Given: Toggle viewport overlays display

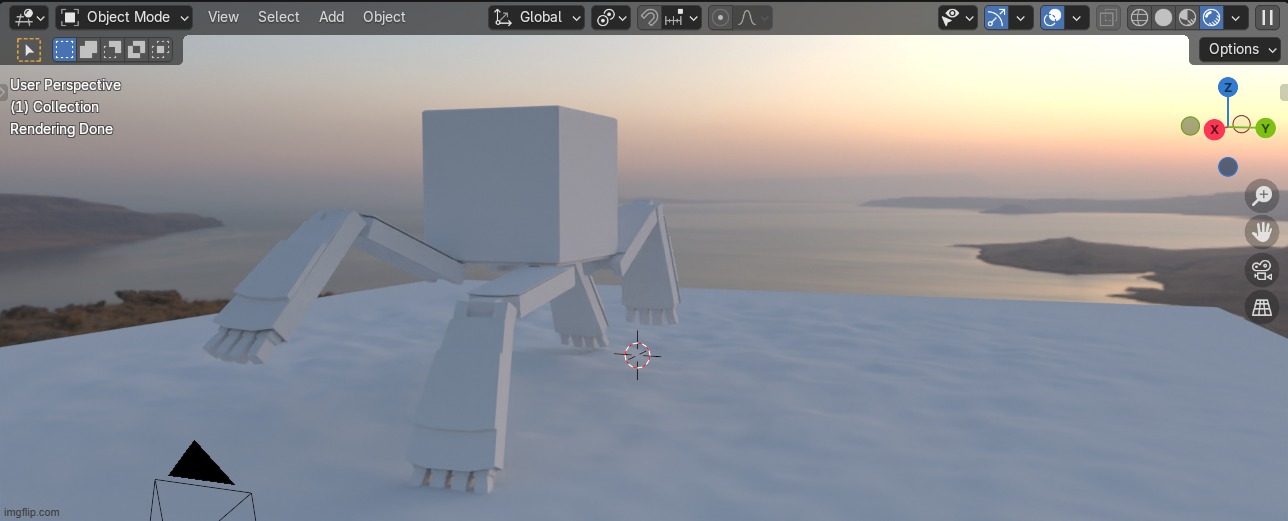Looking at the screenshot, I should pos(1052,17).
